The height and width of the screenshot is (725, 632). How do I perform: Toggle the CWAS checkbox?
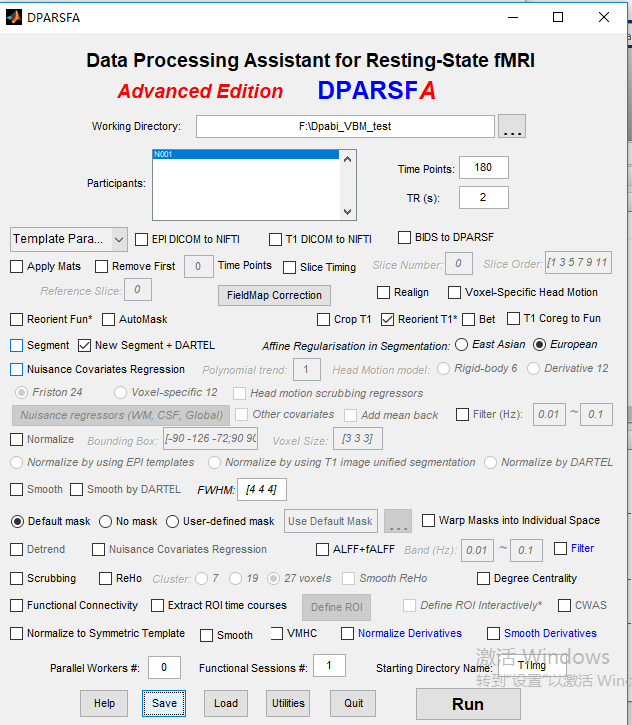pos(565,606)
